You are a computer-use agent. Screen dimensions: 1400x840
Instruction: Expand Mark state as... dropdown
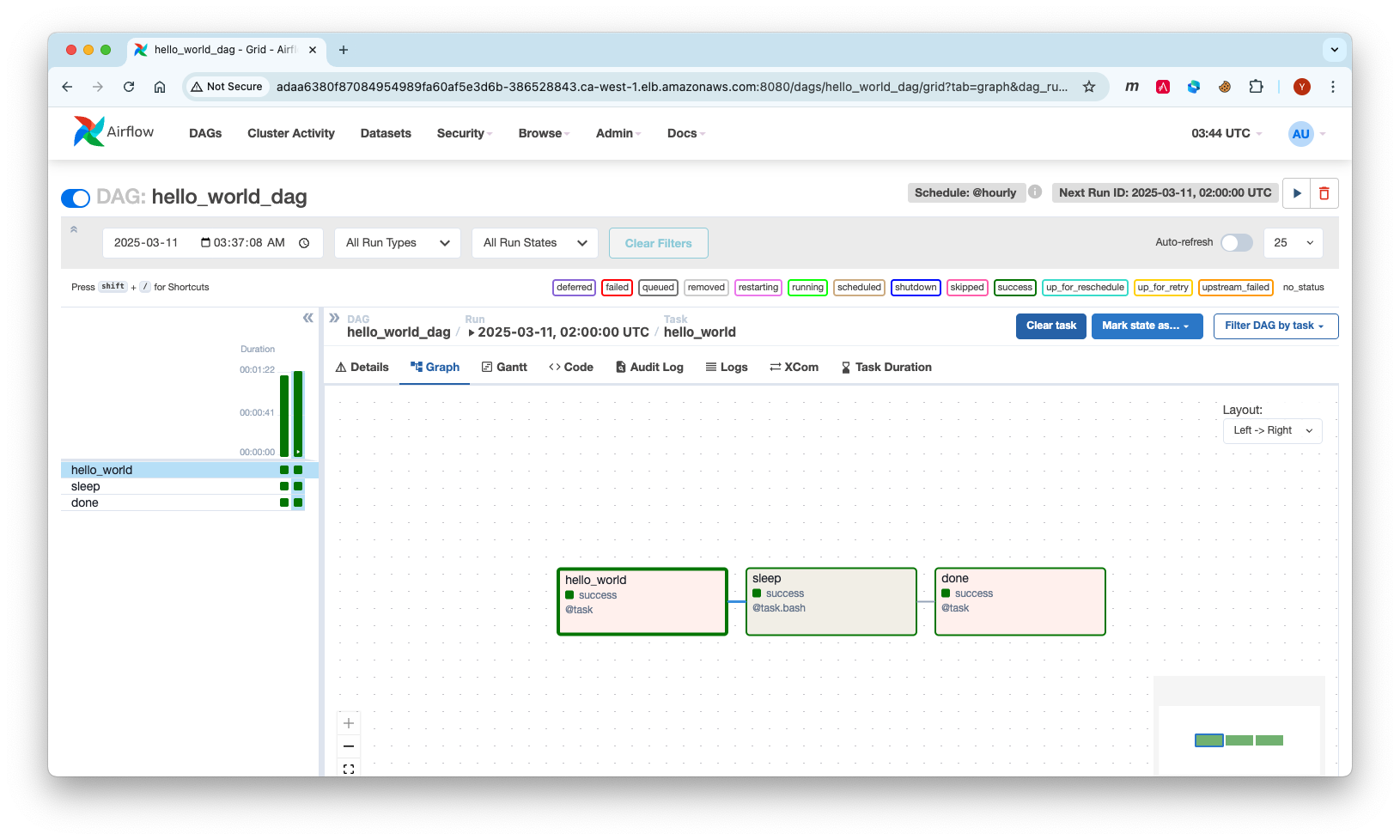[1147, 326]
